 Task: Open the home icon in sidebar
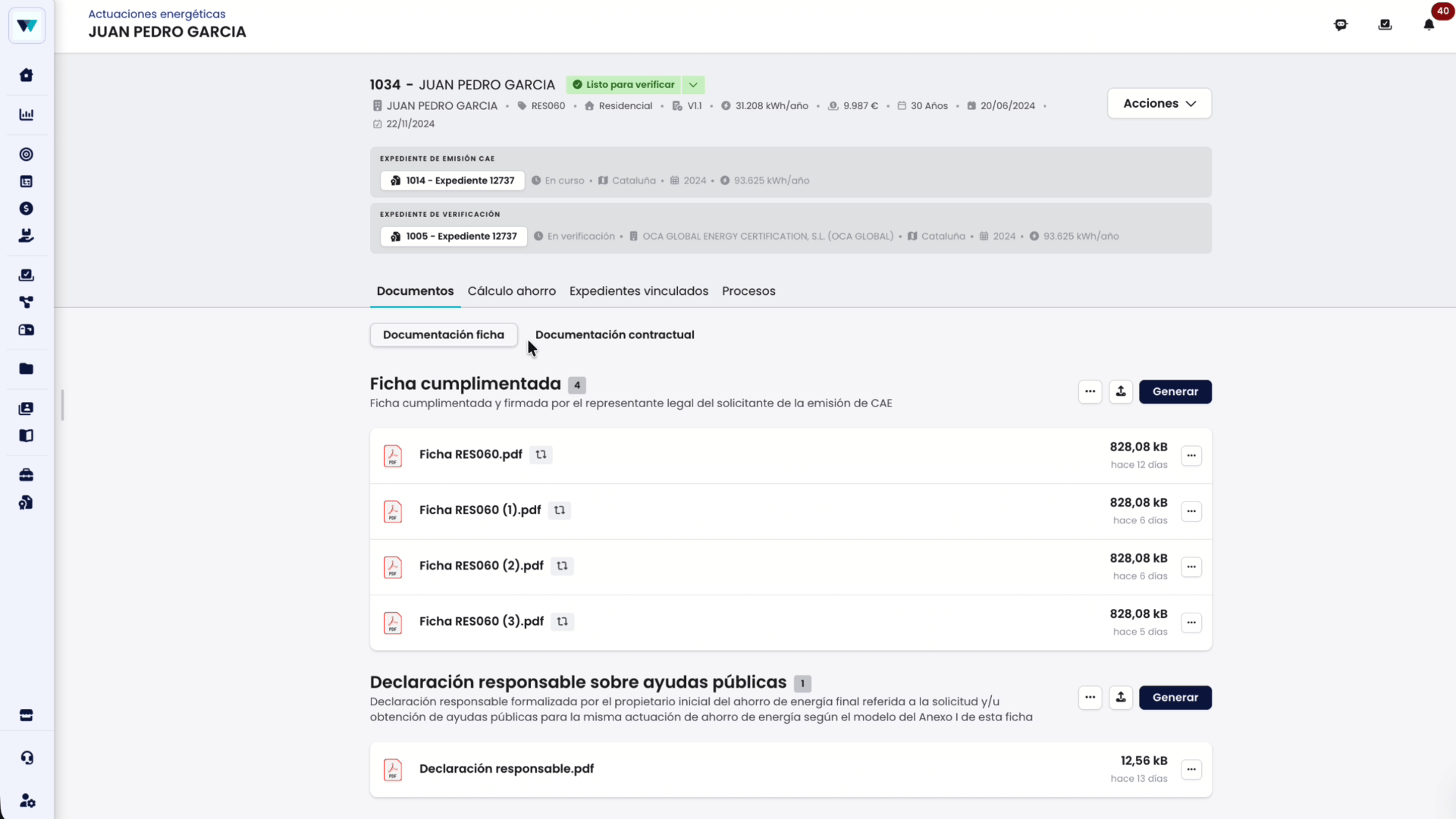pyautogui.click(x=27, y=75)
